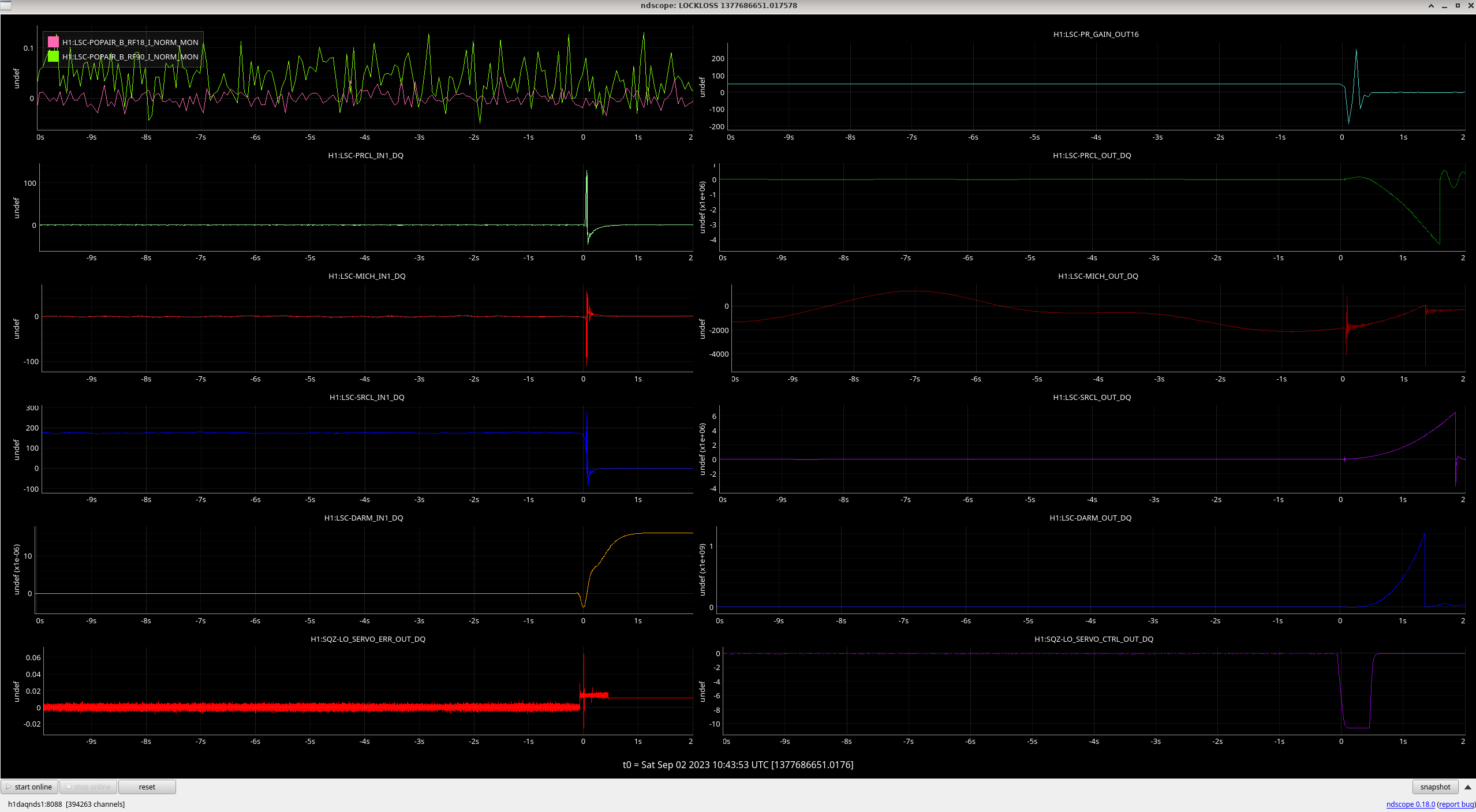Image resolution: width=1476 pixels, height=812 pixels.
Task: Expand the panel with the triangle beside snapshot
Action: 1467,787
